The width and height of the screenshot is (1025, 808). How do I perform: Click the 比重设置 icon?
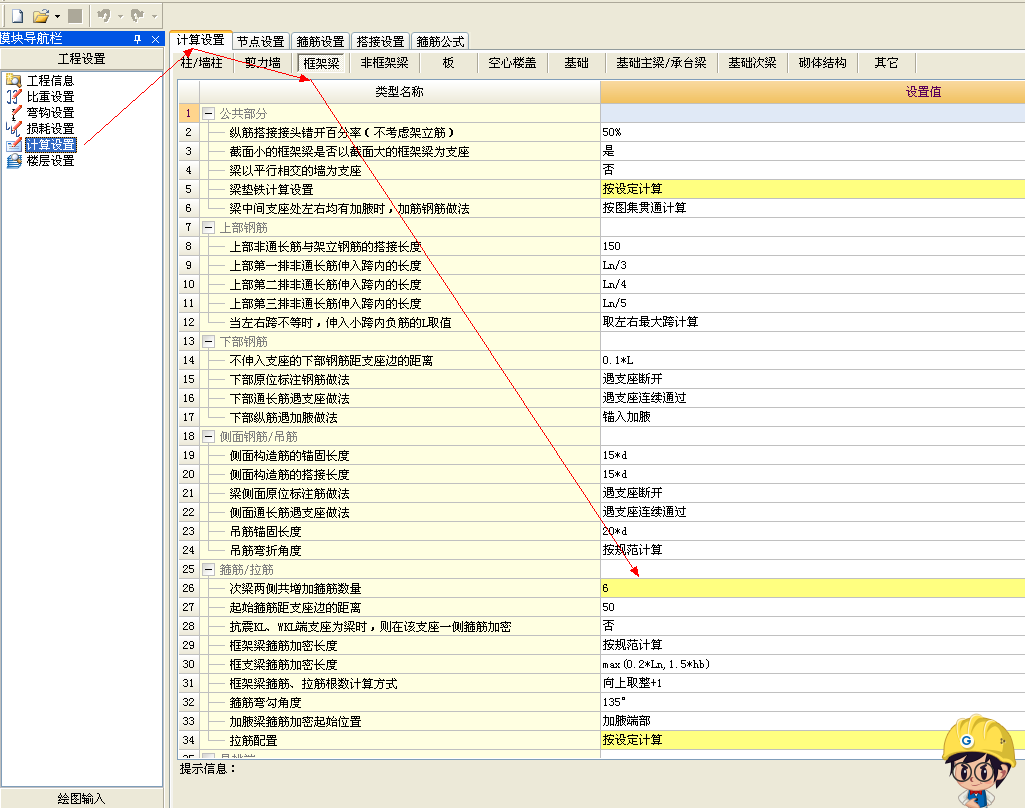tap(14, 97)
